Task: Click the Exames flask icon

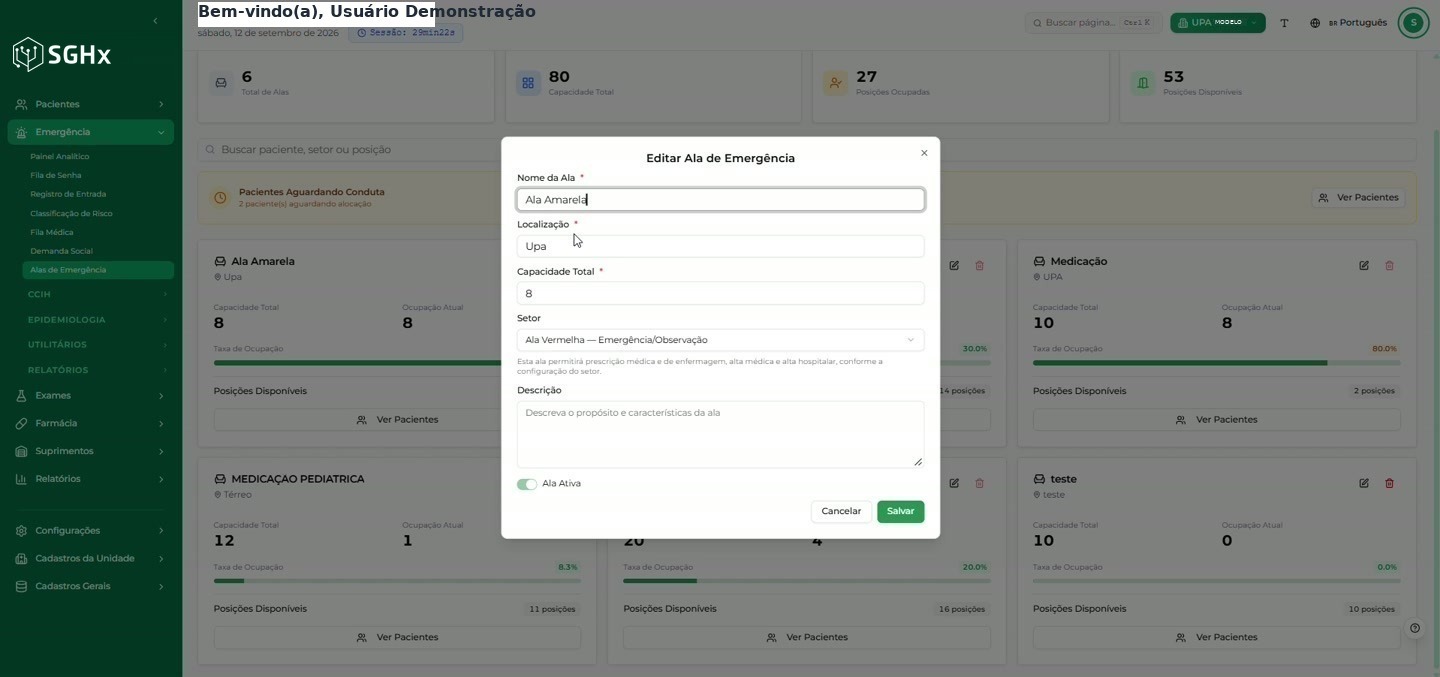Action: point(21,396)
